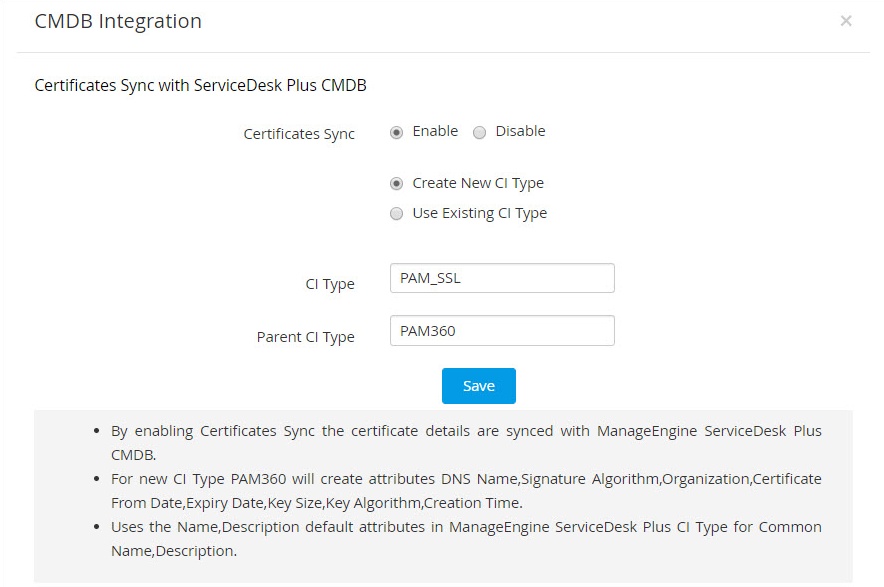Screen dimensions: 884x587
Task: Click the CI Type field containing PAM_SSL
Action: 502,278
